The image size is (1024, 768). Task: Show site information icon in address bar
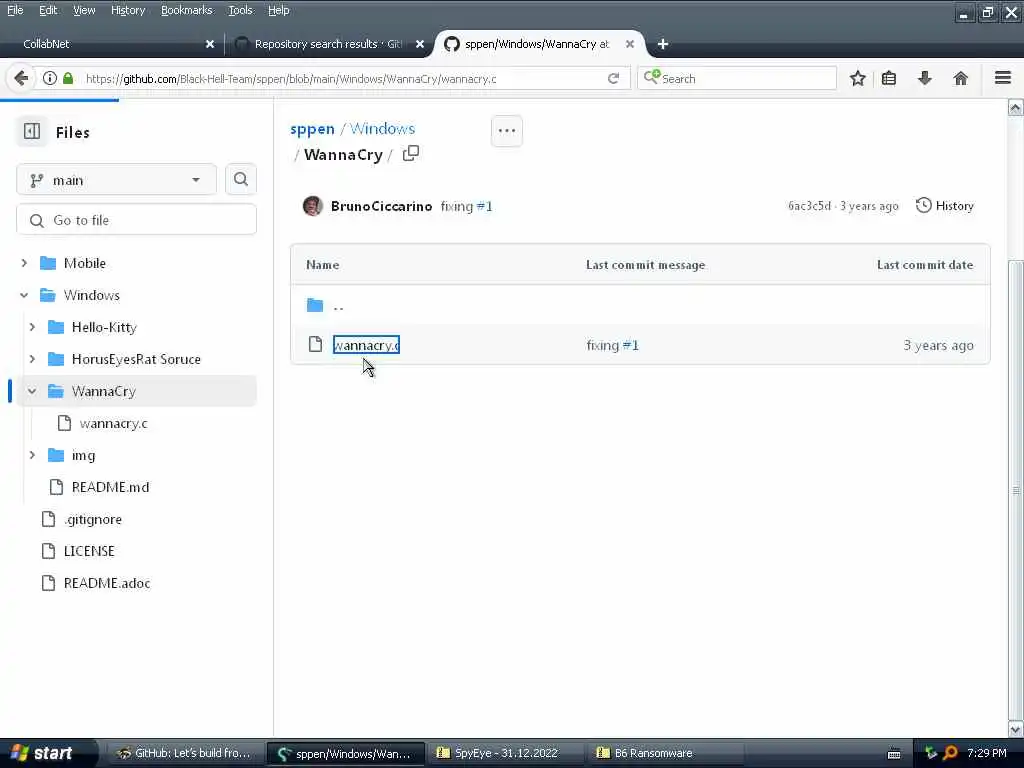50,78
